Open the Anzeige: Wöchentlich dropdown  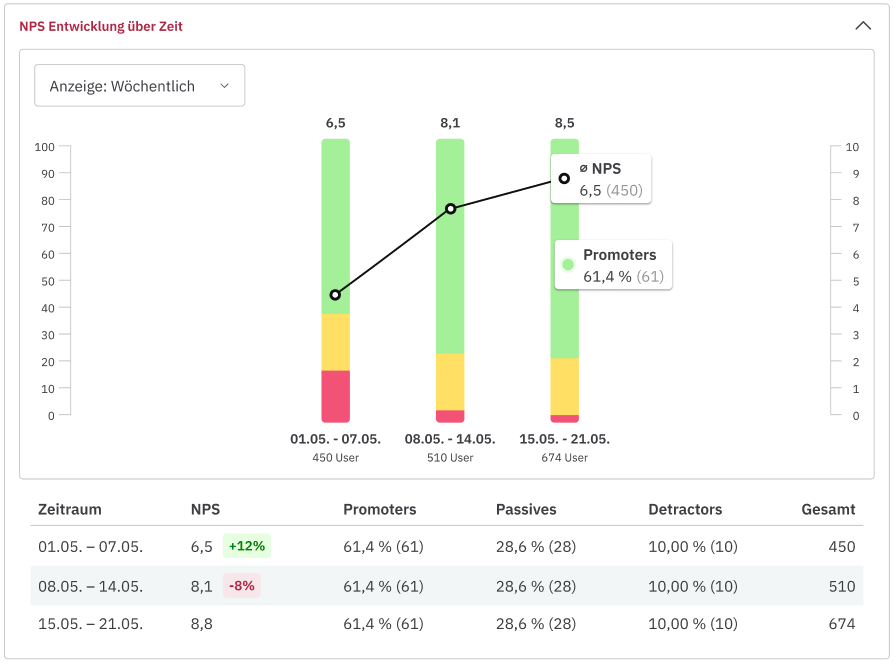click(140, 86)
